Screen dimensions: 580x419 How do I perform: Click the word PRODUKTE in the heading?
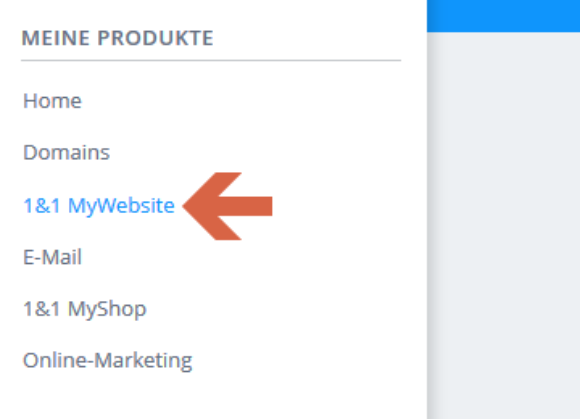pyautogui.click(x=155, y=38)
